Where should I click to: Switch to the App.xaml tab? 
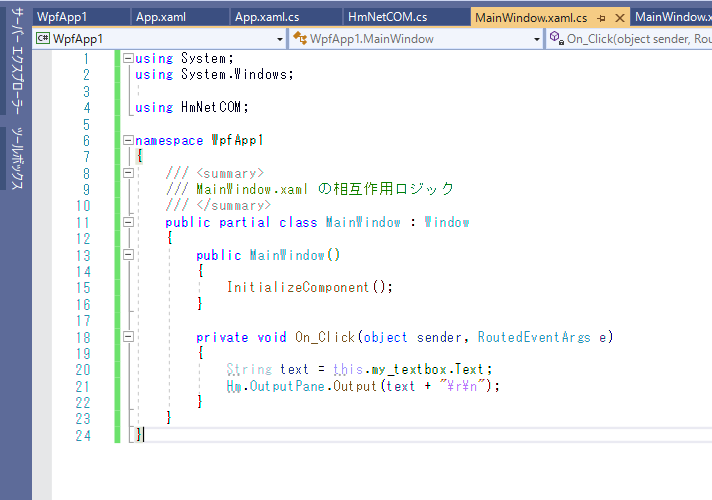(x=161, y=18)
